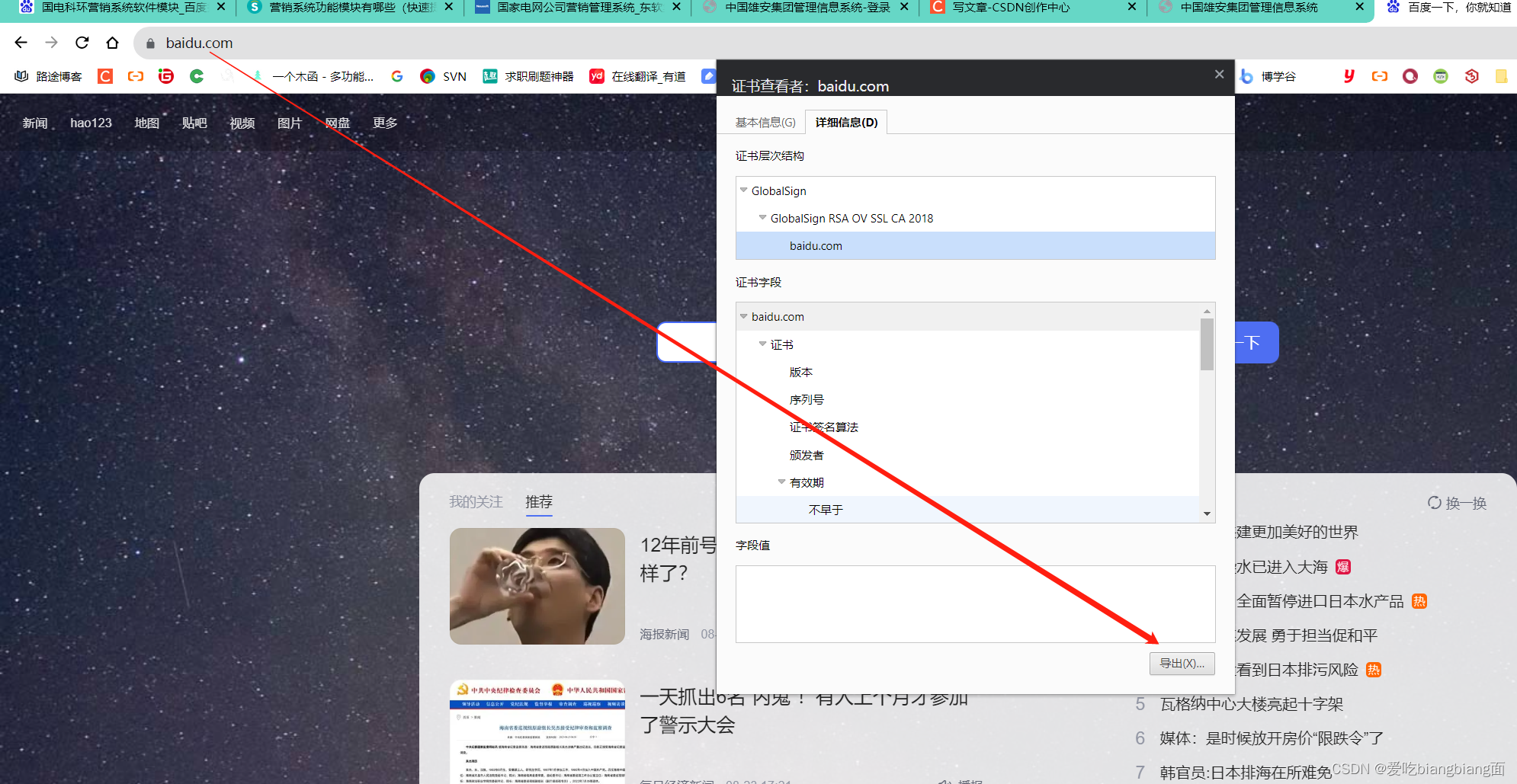Screen dimensions: 1517x784
Task: Click the 字段值 text box
Action: (x=975, y=604)
